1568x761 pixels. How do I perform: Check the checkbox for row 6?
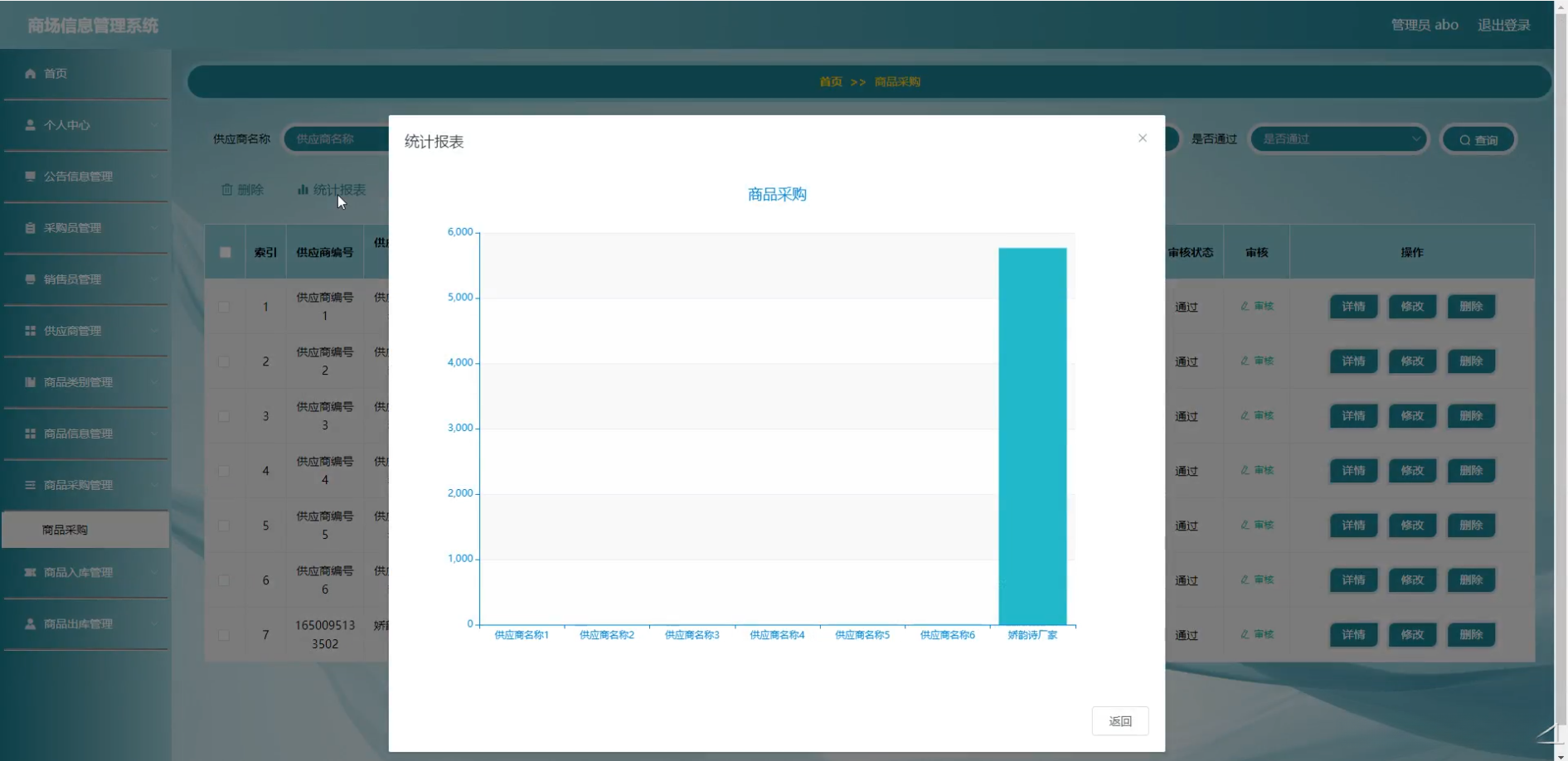coord(224,580)
